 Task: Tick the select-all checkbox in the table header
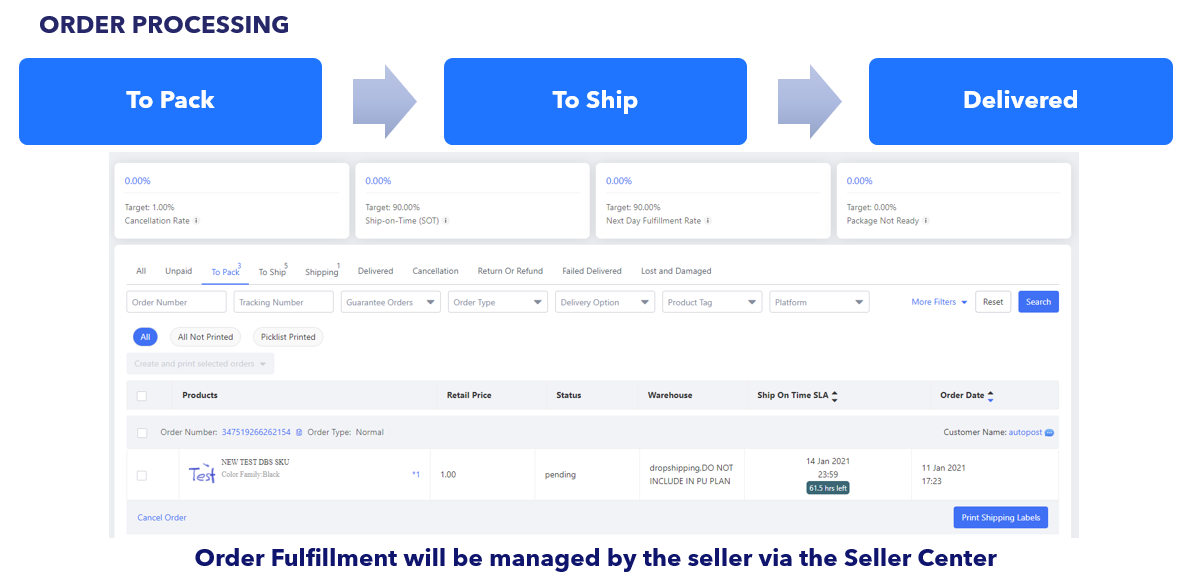click(x=142, y=396)
